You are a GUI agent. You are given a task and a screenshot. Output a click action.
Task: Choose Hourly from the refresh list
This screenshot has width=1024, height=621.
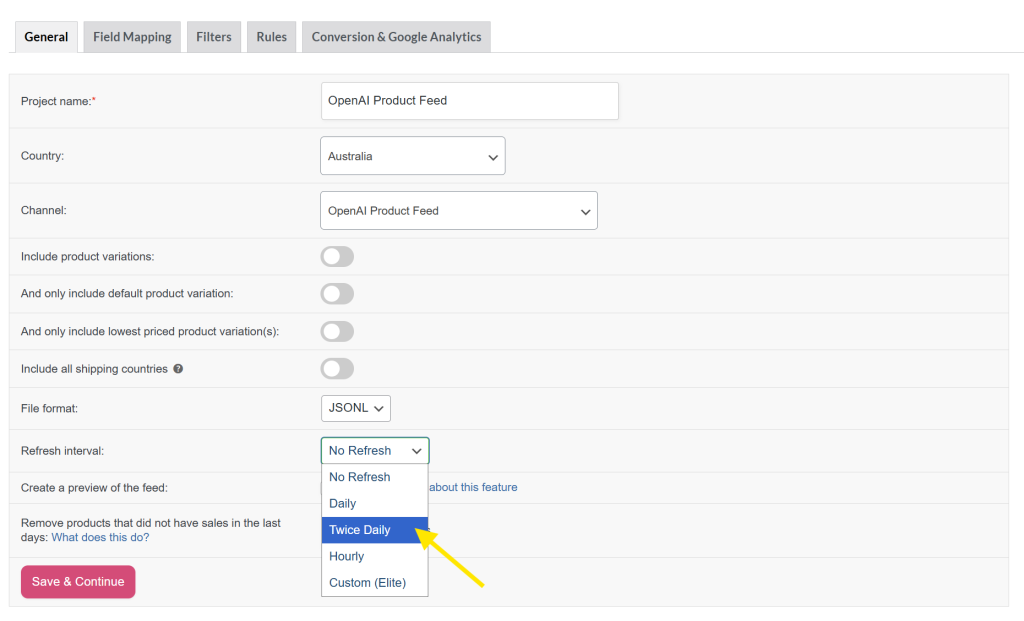(x=346, y=556)
